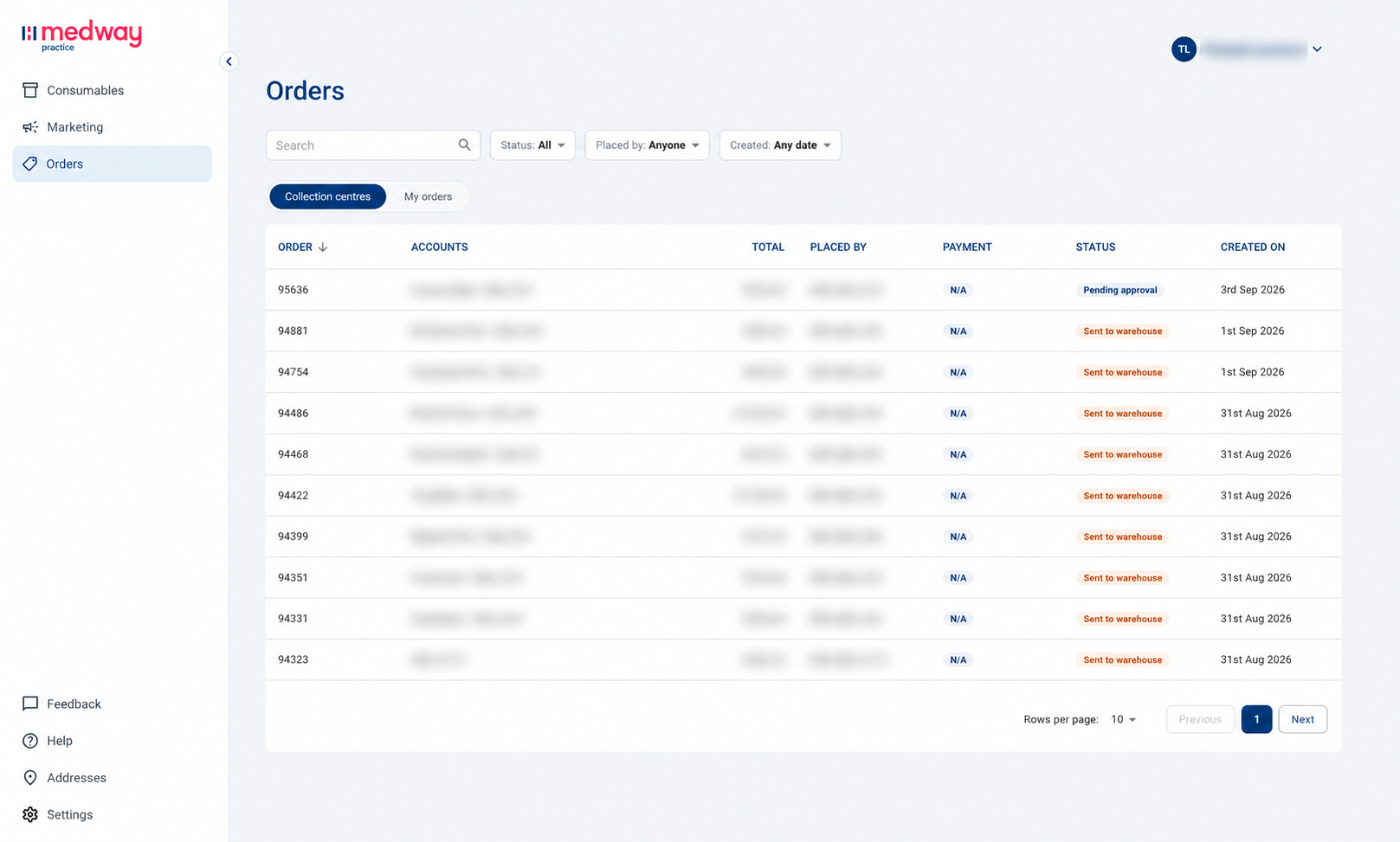This screenshot has height=842, width=1400.
Task: Go to the Next page
Action: 1302,719
